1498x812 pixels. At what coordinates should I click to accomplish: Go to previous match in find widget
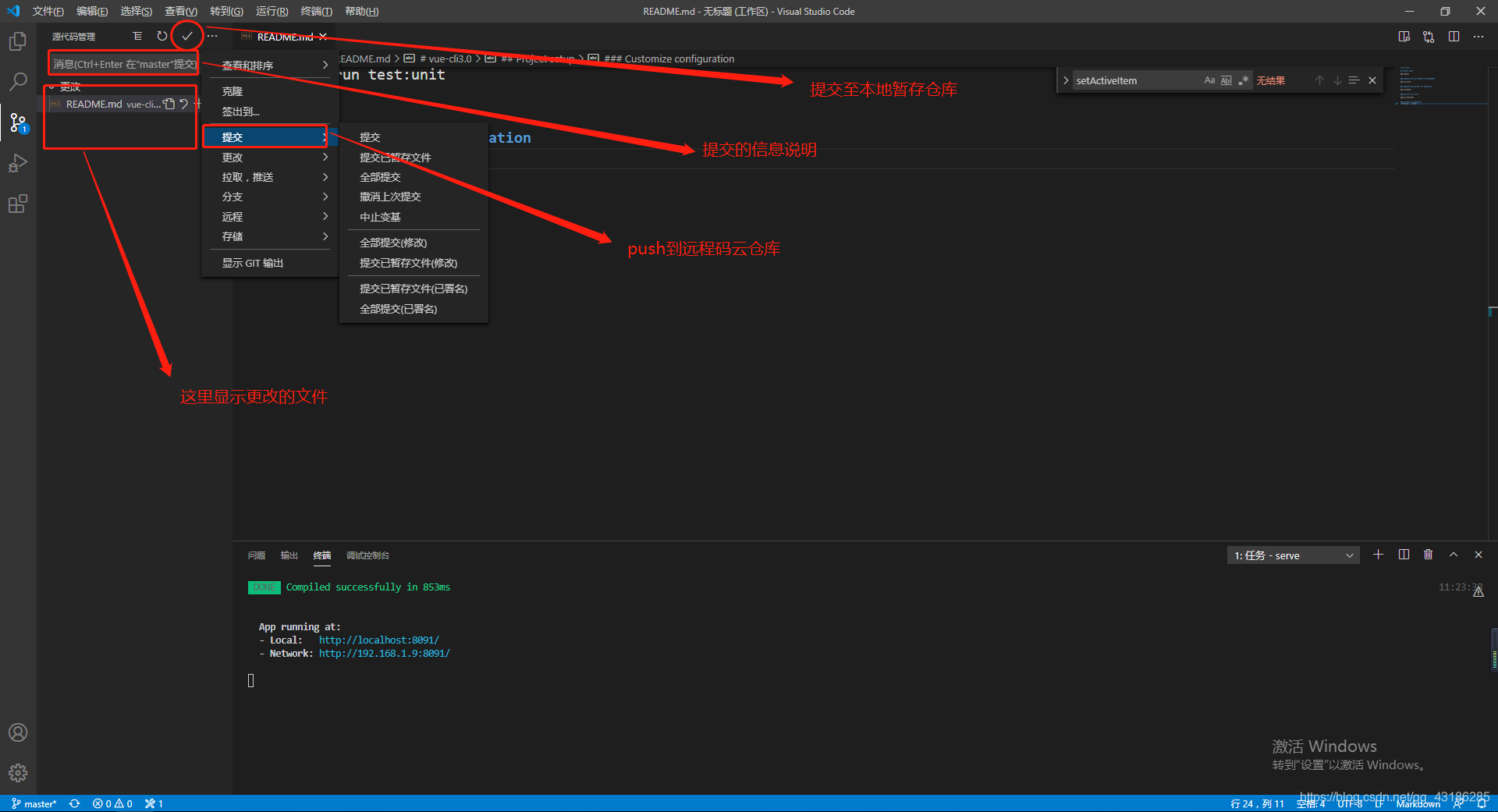1319,80
